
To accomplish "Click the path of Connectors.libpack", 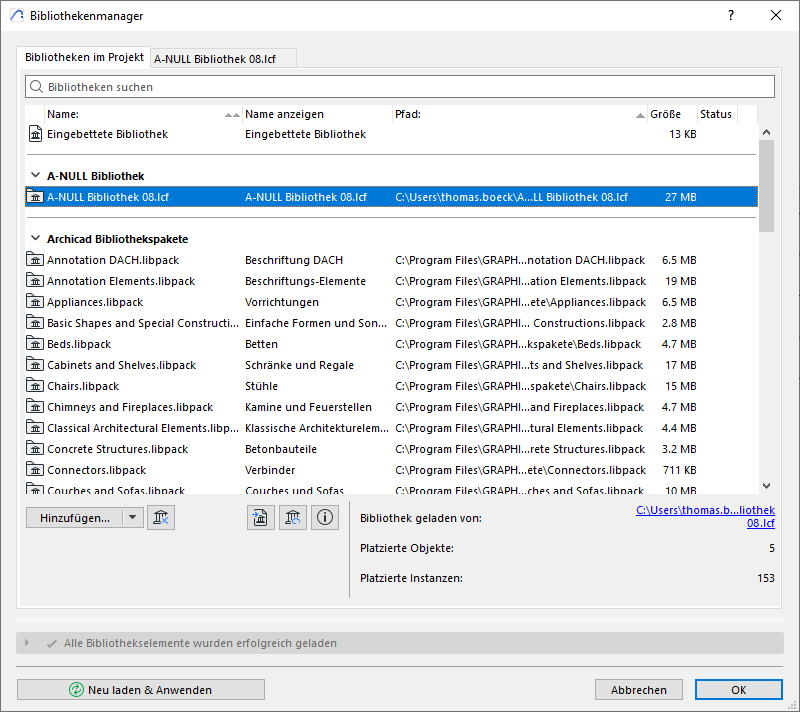I will (x=520, y=470).
